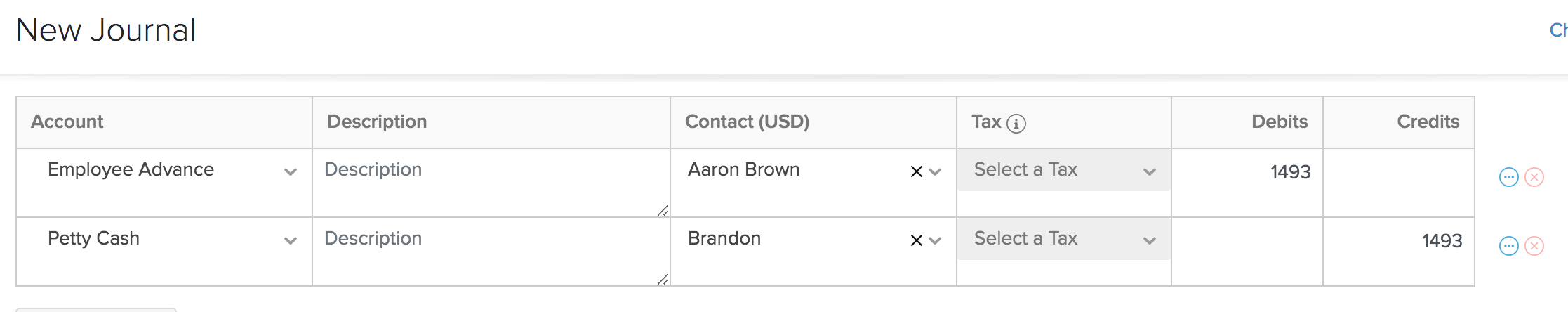
Task: Open Select a Tax in second row
Action: (x=1063, y=239)
